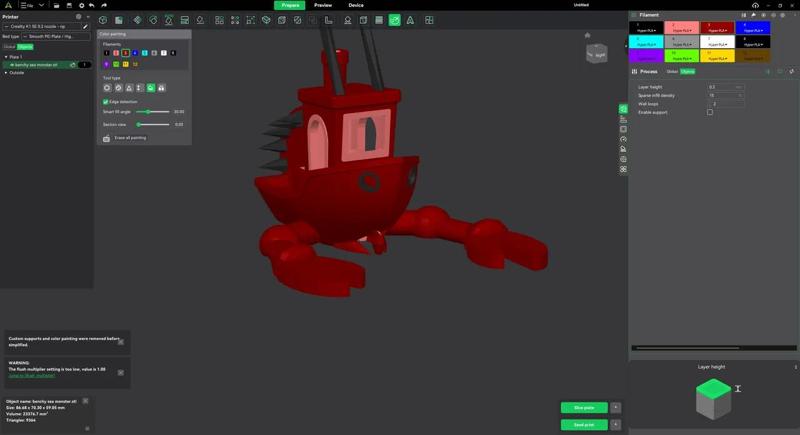Viewport: 800px width, 435px height.
Task: Switch left panel to Objects
Action: 25,46
